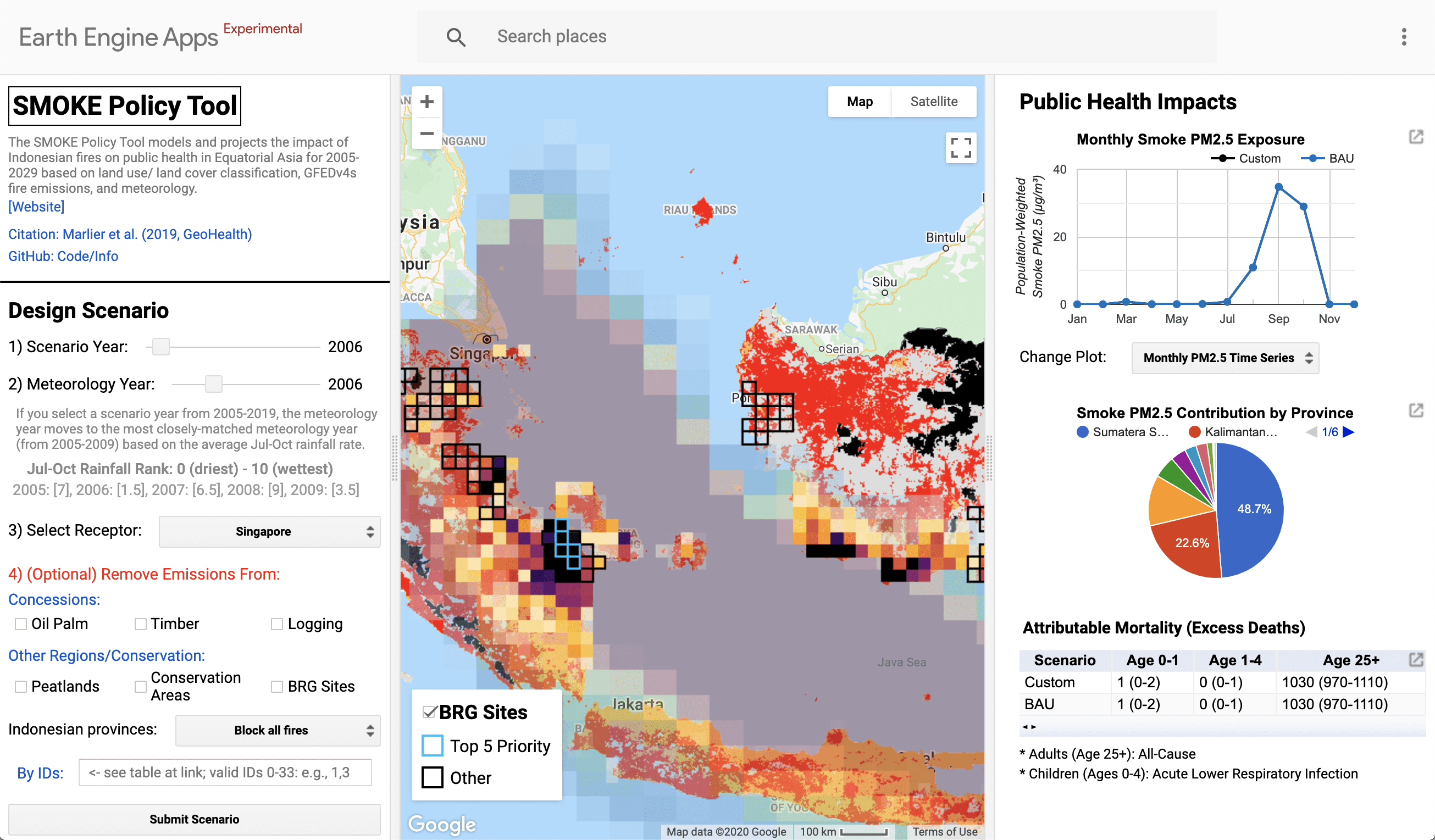Pop out Attributable Mortality table

pos(1416,660)
